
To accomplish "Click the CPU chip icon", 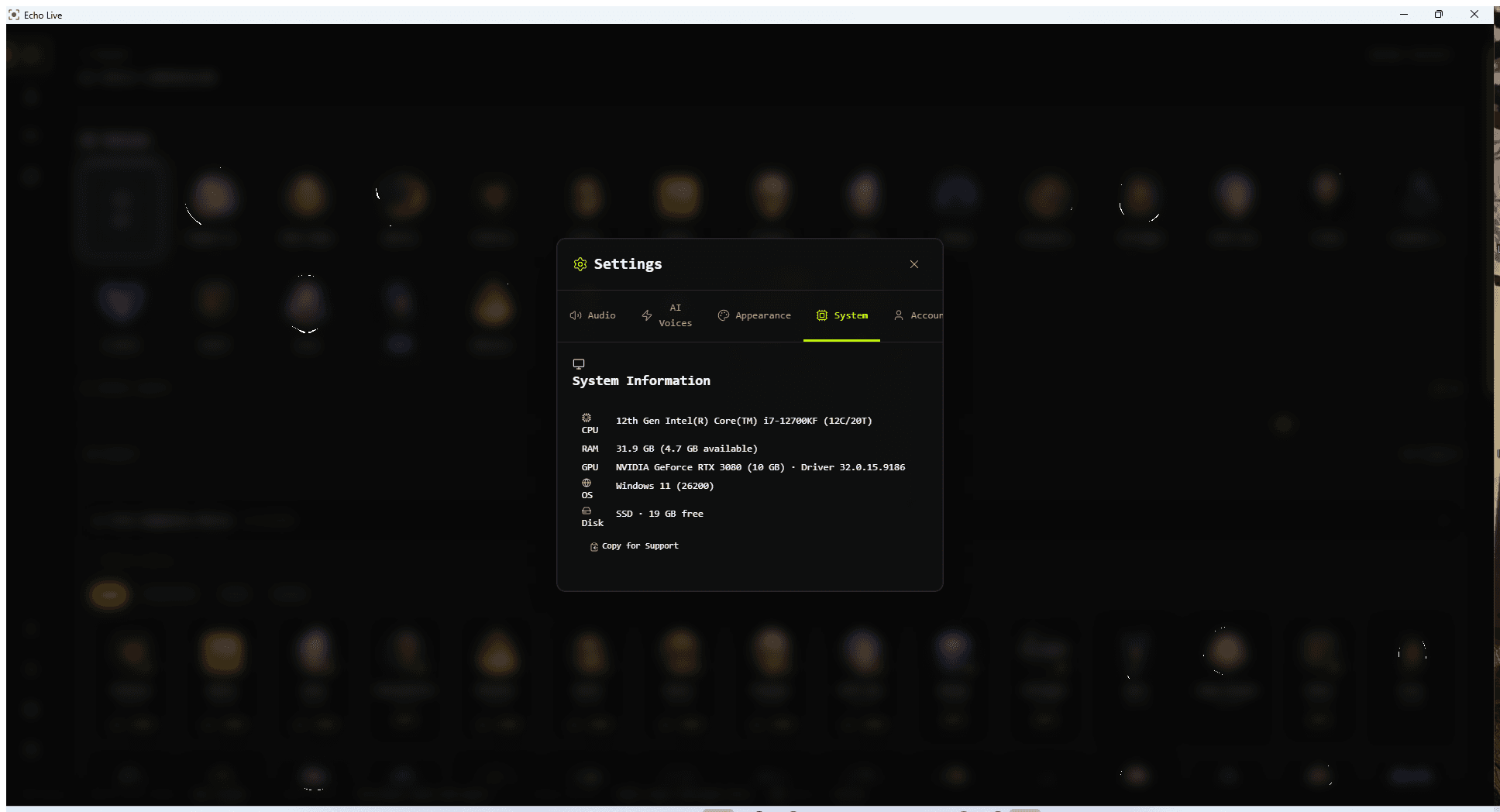I will [x=587, y=418].
